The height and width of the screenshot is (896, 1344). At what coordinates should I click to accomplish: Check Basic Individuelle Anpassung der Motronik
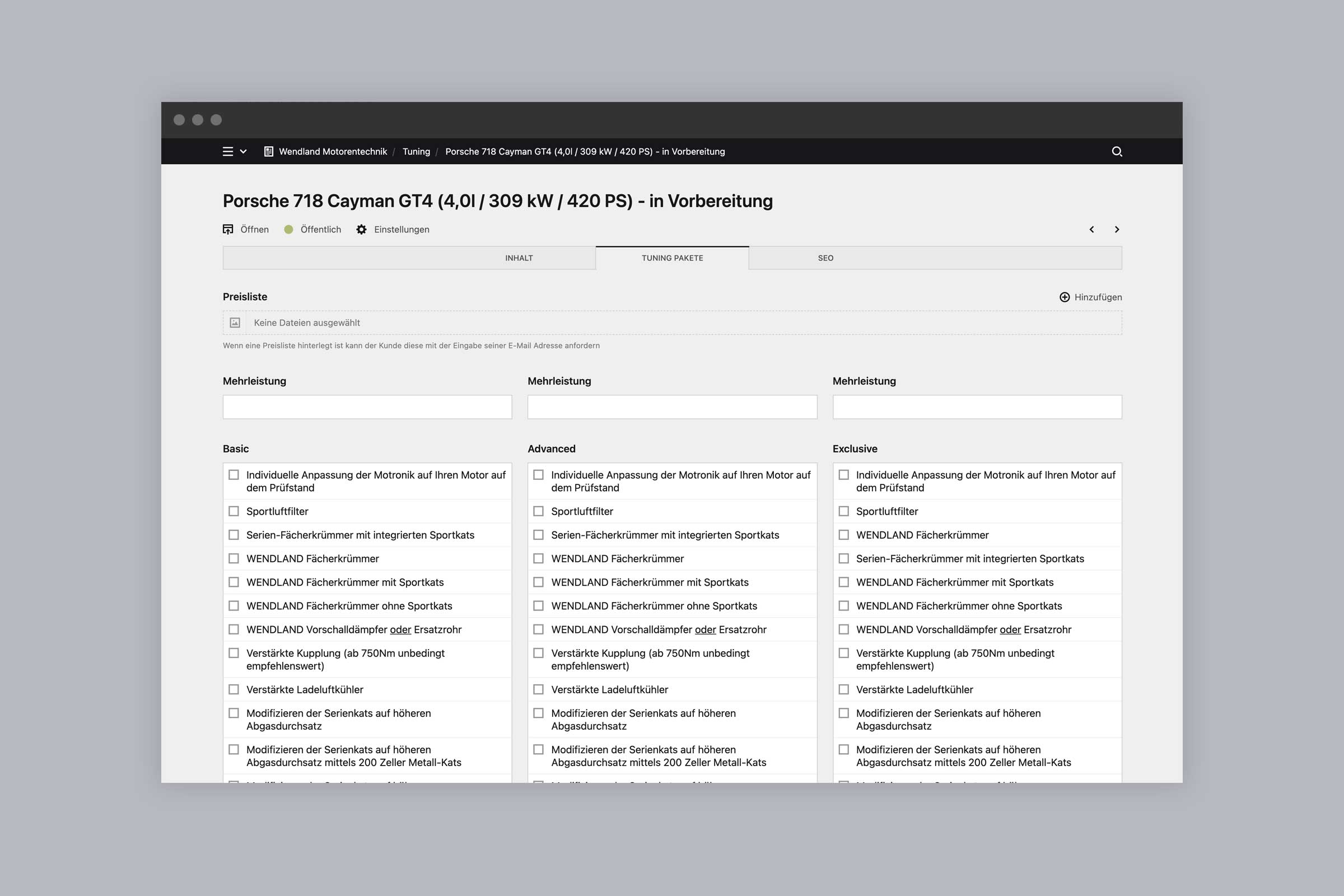click(x=234, y=475)
